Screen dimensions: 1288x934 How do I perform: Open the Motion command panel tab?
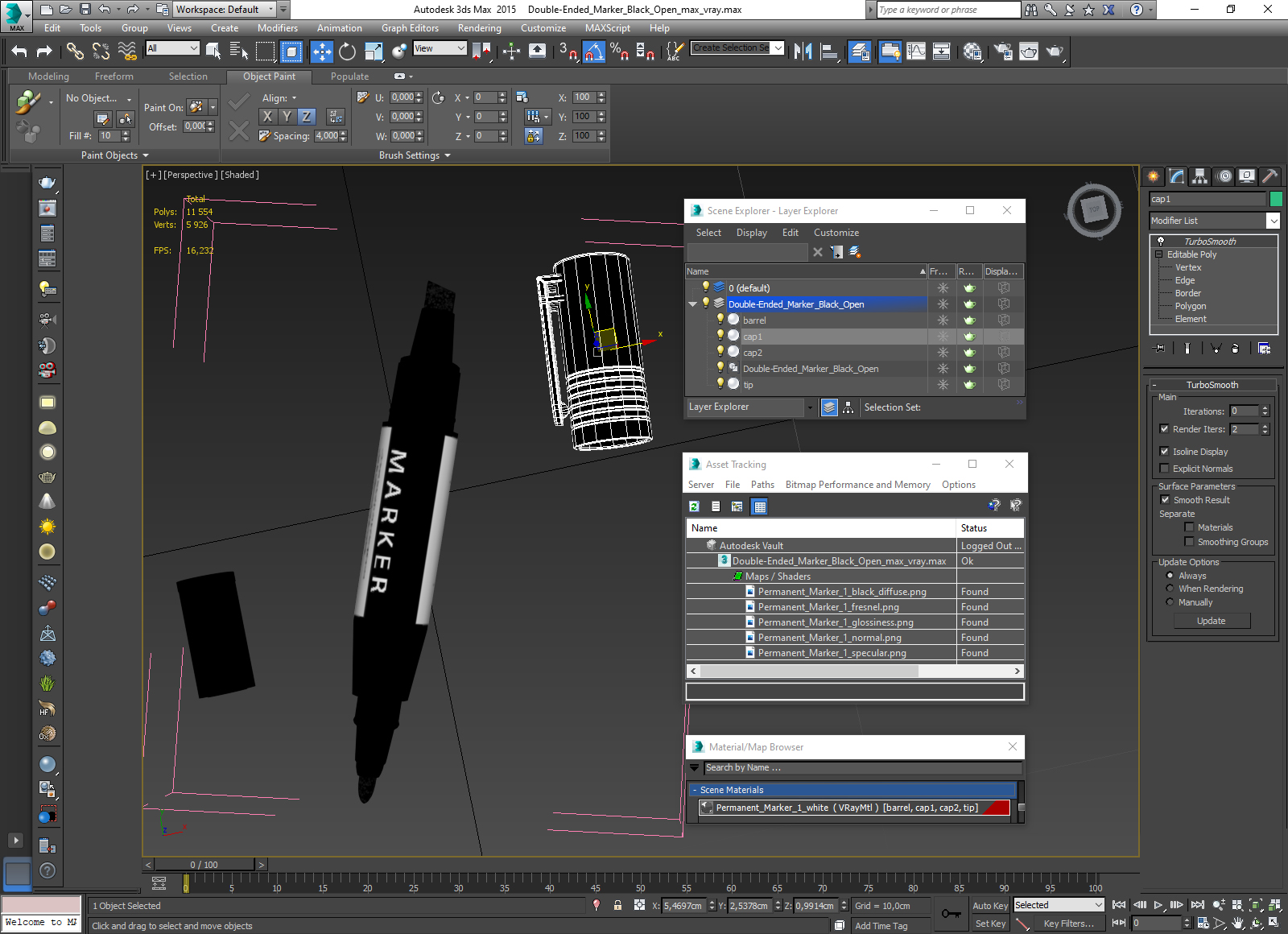pos(1224,176)
